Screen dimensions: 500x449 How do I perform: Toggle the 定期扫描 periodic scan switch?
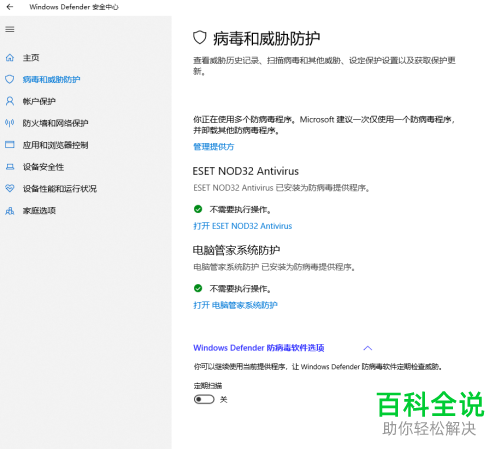[204, 399]
